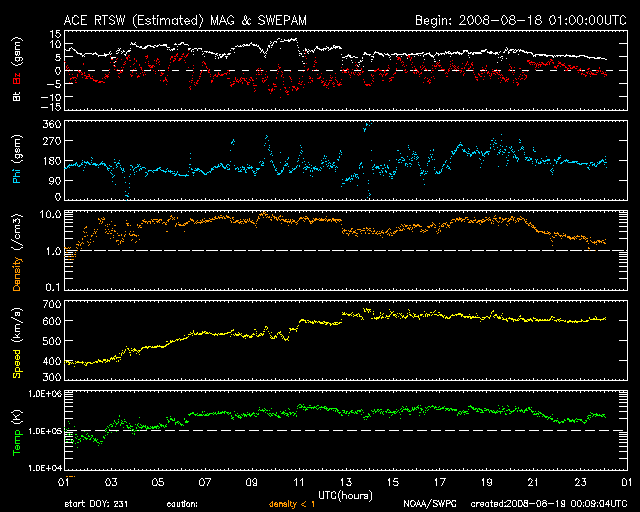Click the '05' hour tick label
Image resolution: width=640 pixels, height=512 pixels.
point(158,482)
